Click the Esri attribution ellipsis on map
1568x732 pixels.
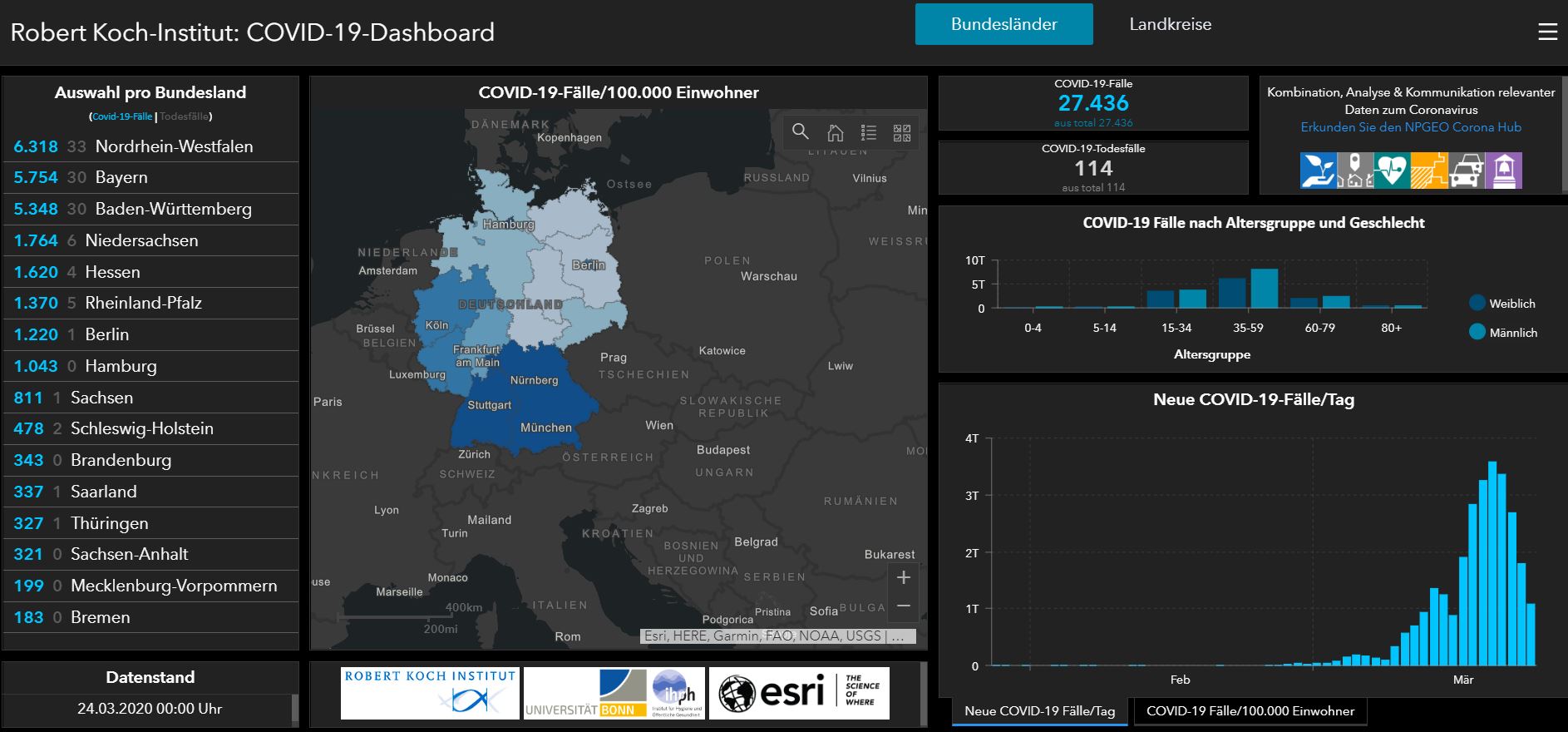(898, 636)
